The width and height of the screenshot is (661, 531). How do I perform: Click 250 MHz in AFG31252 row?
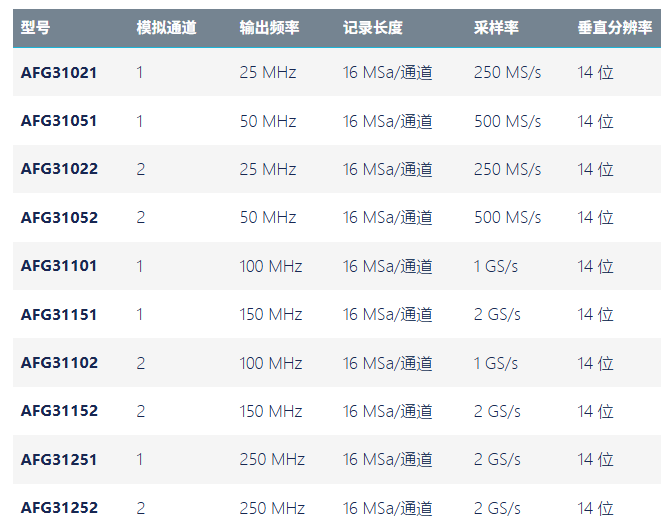tap(272, 508)
